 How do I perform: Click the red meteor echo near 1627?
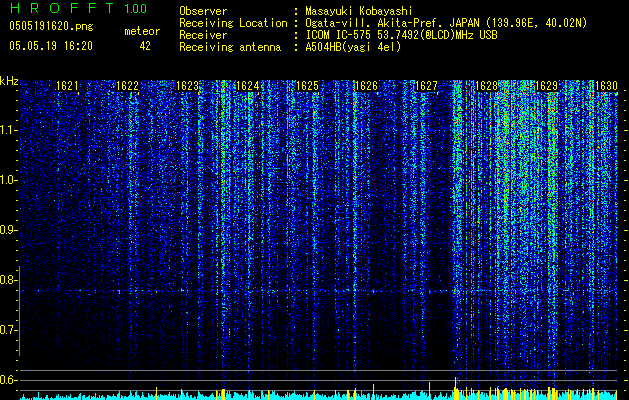click(x=430, y=291)
